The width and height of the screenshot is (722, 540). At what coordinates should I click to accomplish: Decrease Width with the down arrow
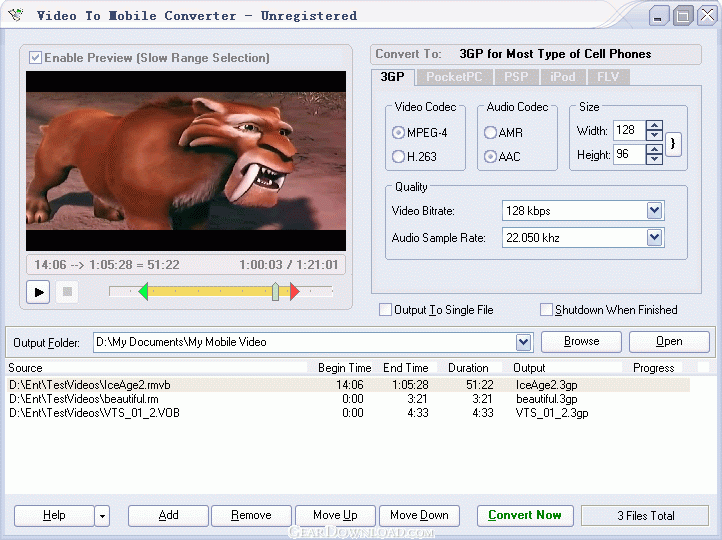point(654,135)
